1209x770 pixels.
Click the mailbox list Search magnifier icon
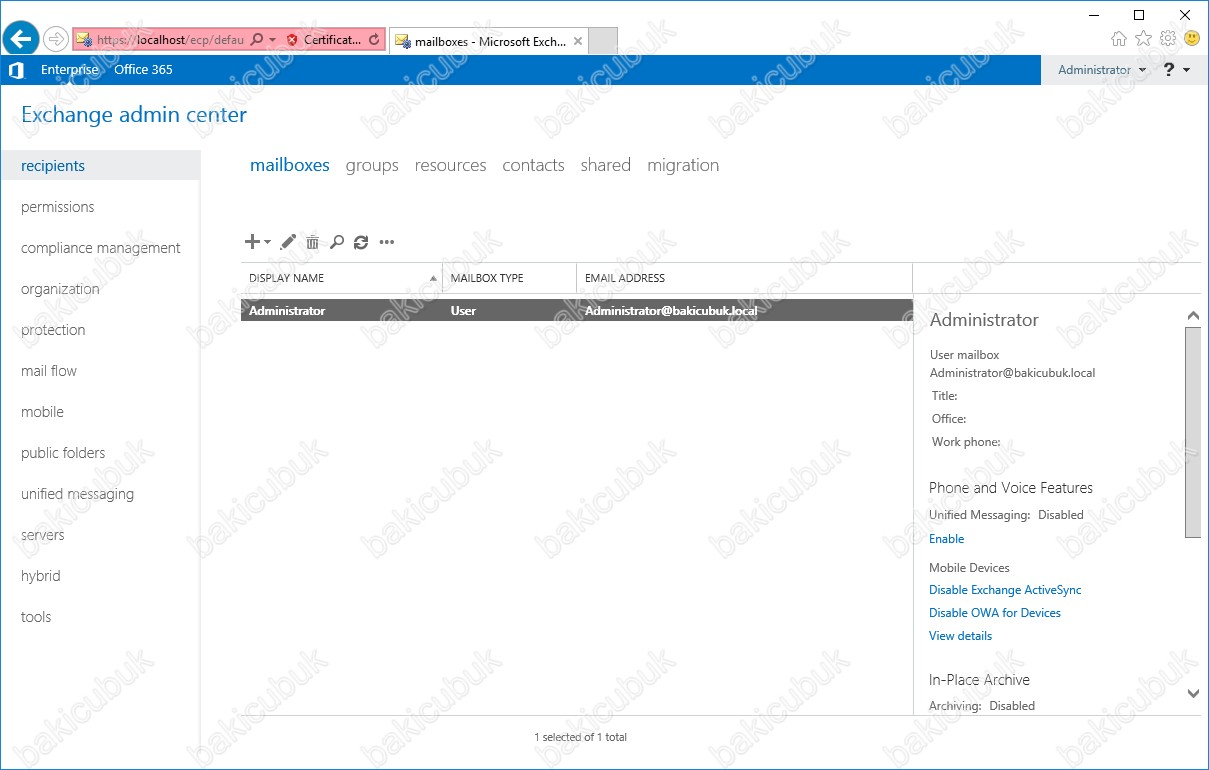pyautogui.click(x=337, y=242)
